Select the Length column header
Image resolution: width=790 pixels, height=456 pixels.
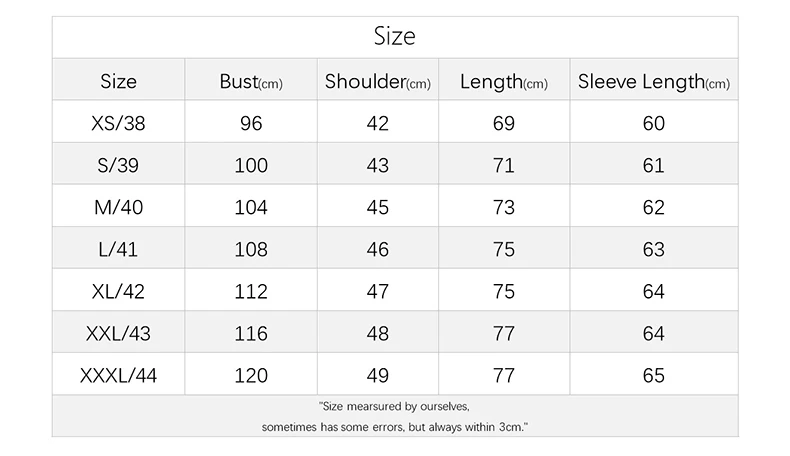[x=504, y=82]
